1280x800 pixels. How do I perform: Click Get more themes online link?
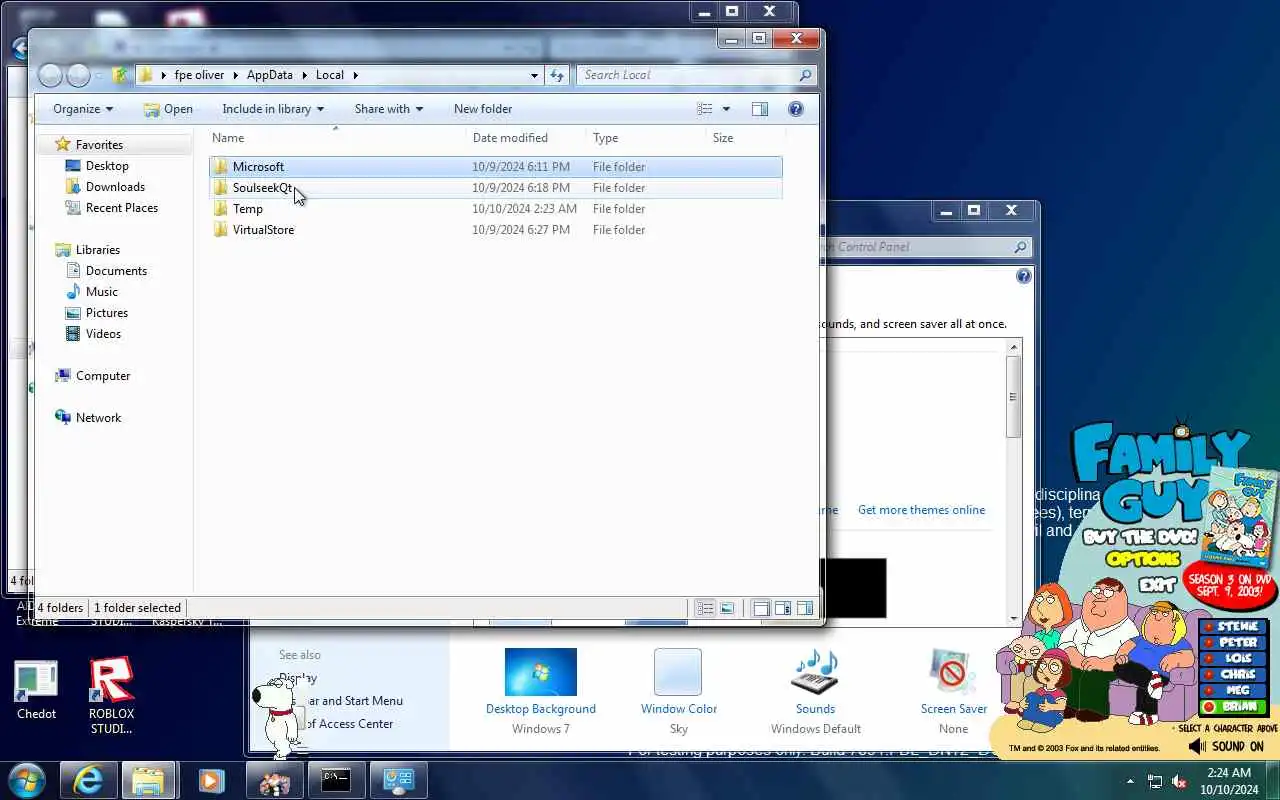(921, 510)
